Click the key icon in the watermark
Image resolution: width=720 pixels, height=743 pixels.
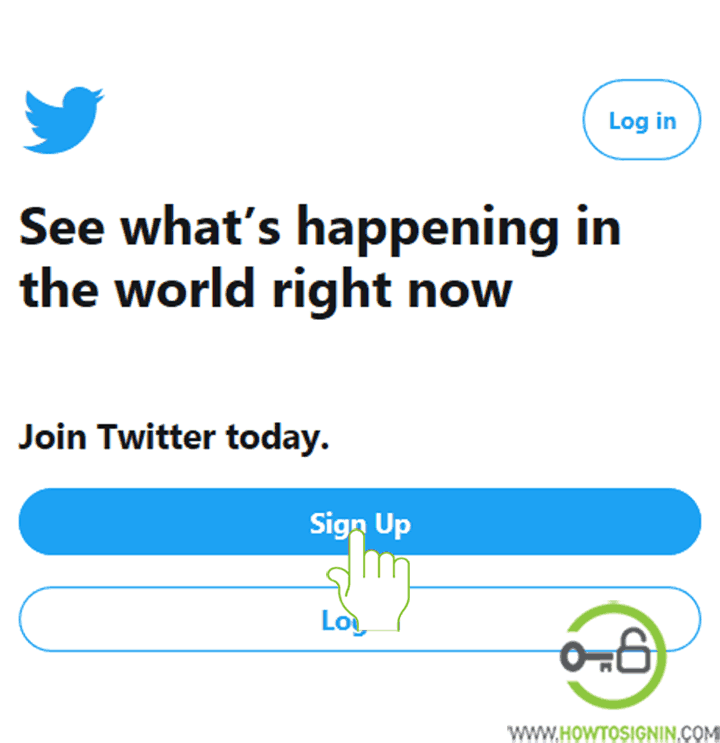pos(587,657)
